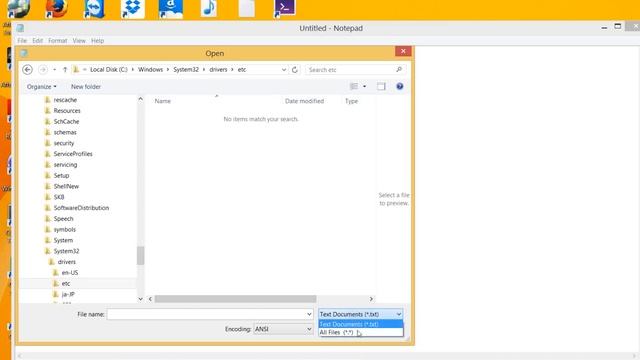Viewport: 640px width, 360px height.
Task: Click folder tree scroll down arrow
Action: tap(140, 299)
